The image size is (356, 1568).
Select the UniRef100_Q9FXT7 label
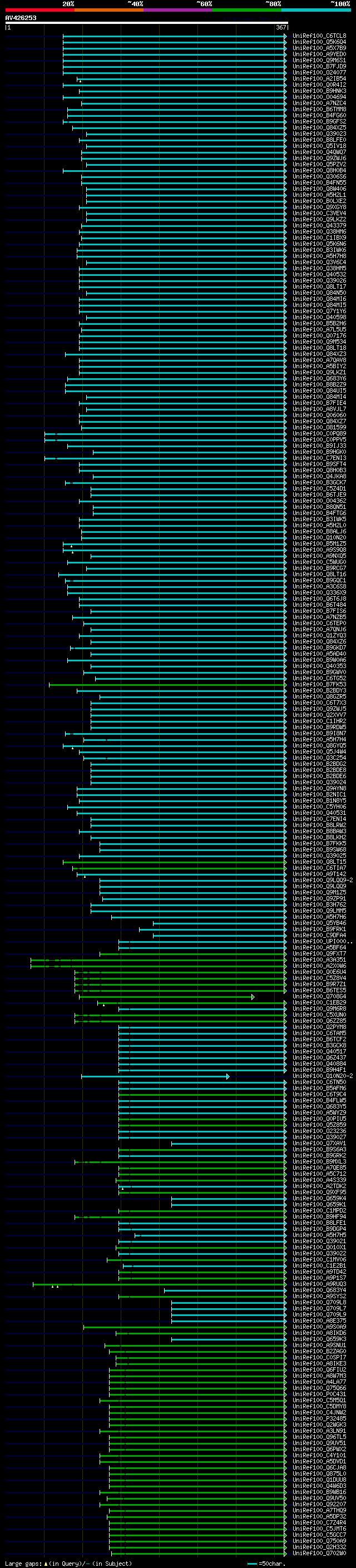click(x=319, y=954)
